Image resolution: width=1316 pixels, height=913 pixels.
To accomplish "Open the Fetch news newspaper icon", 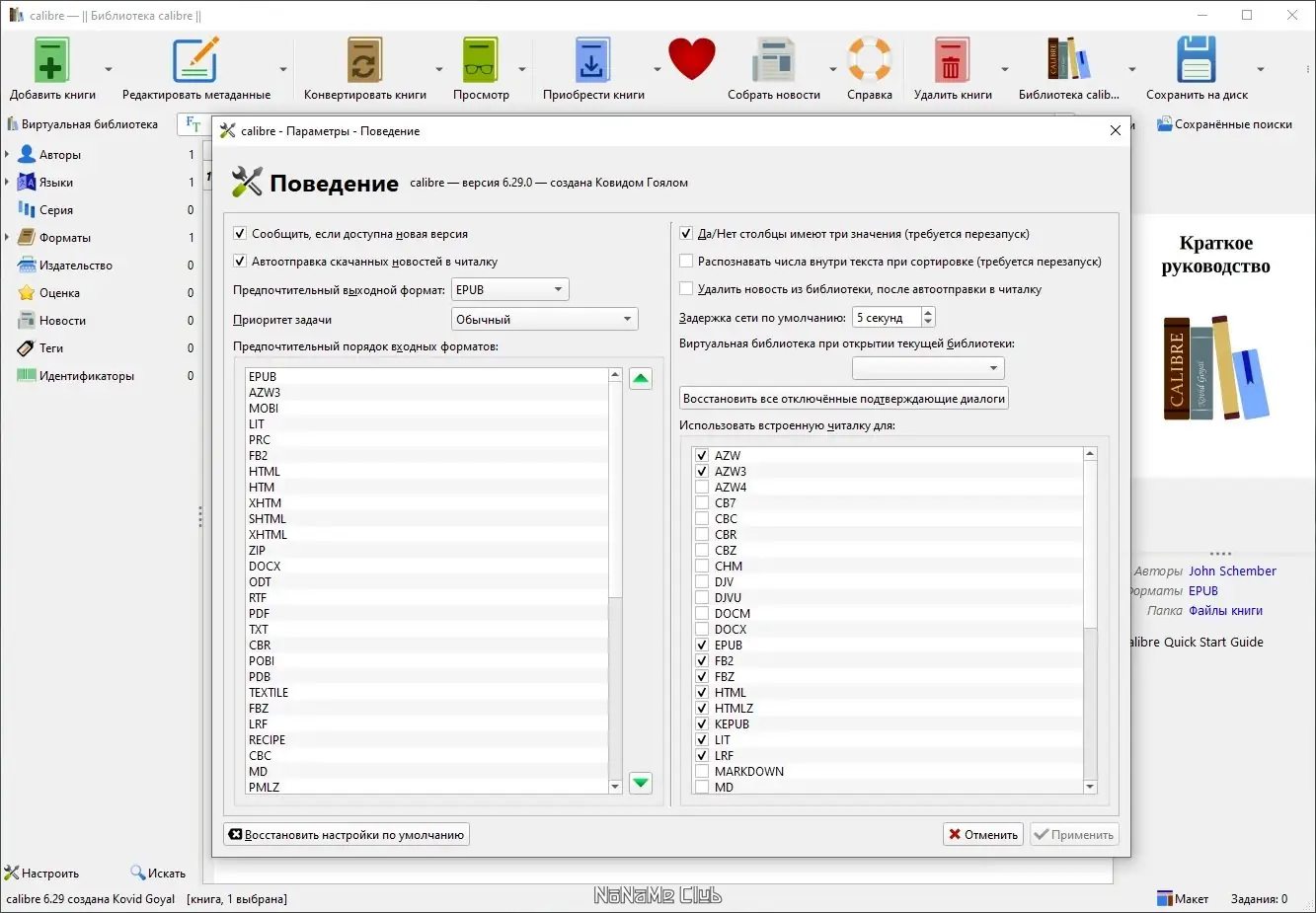I will pos(774,60).
